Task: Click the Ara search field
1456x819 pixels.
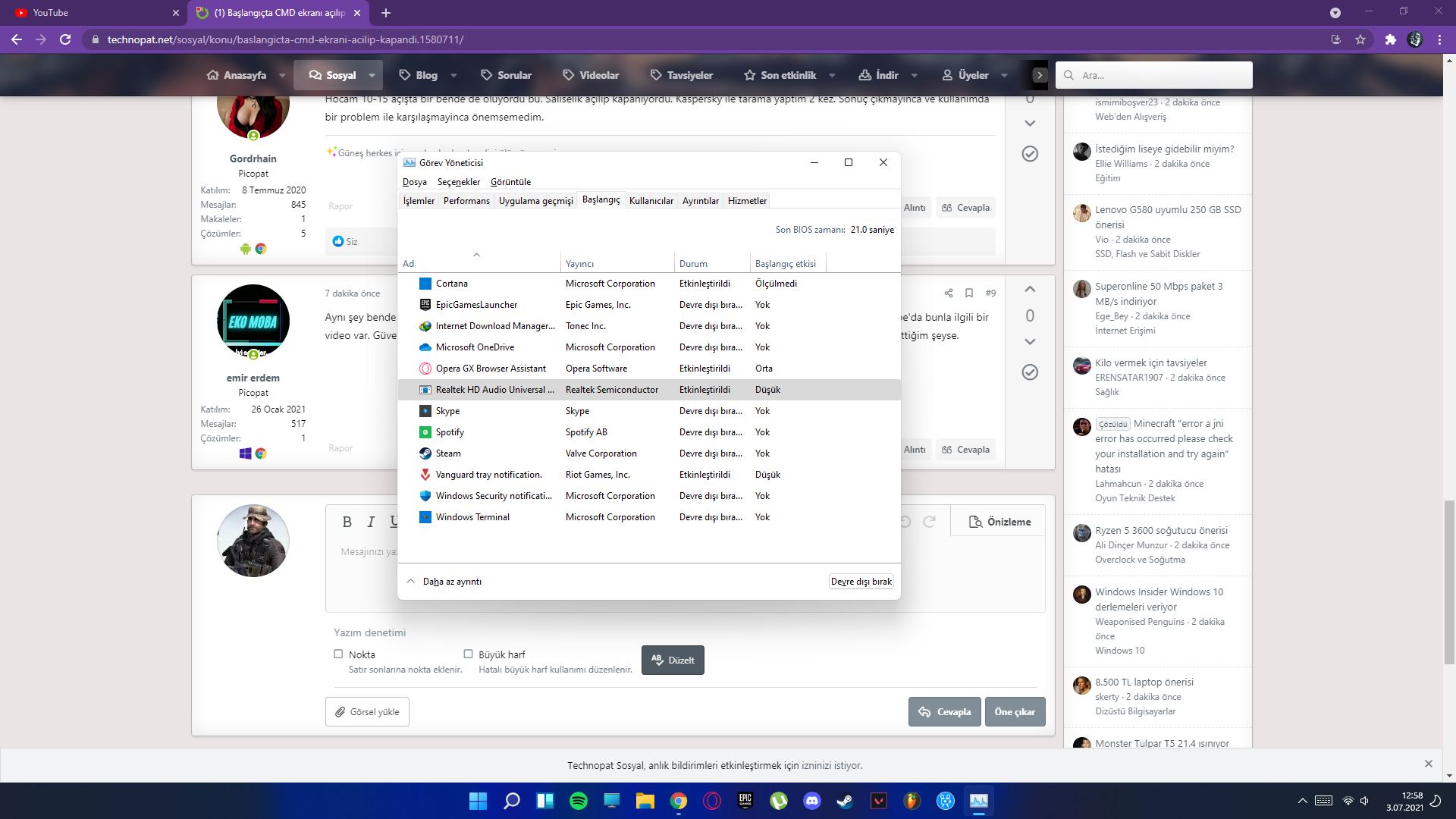Action: (x=1160, y=76)
